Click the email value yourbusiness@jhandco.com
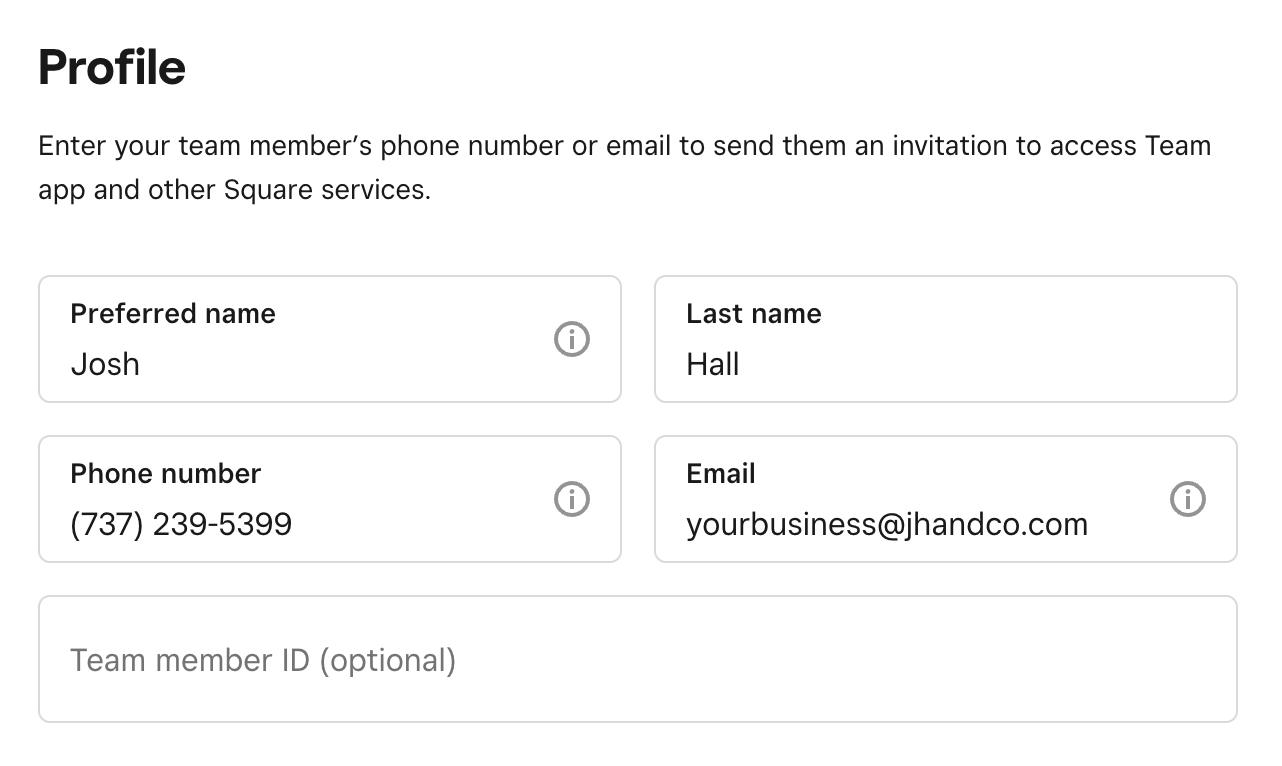1282x766 pixels. (x=887, y=524)
